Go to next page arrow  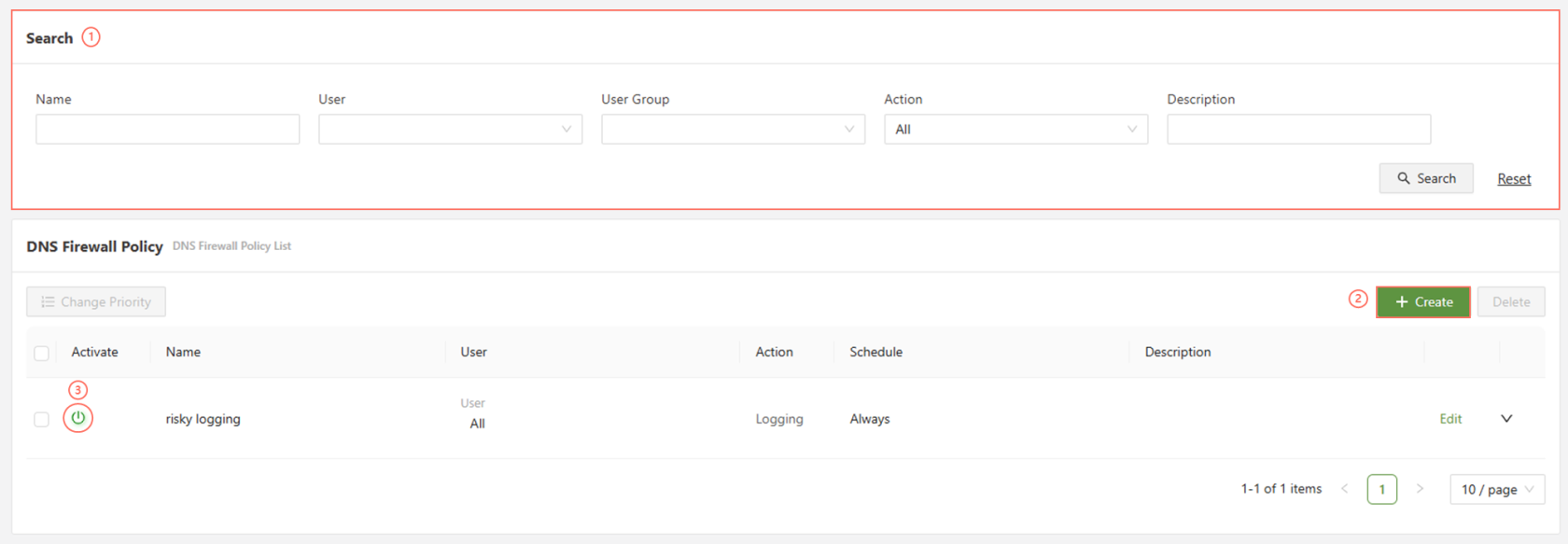click(x=1420, y=489)
